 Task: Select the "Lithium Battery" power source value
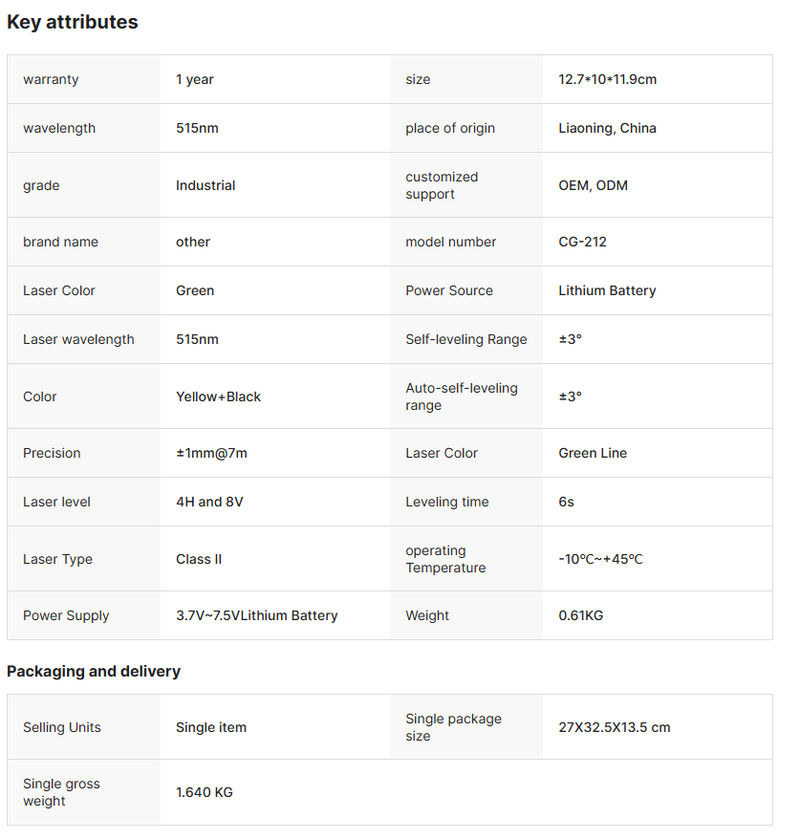(607, 290)
